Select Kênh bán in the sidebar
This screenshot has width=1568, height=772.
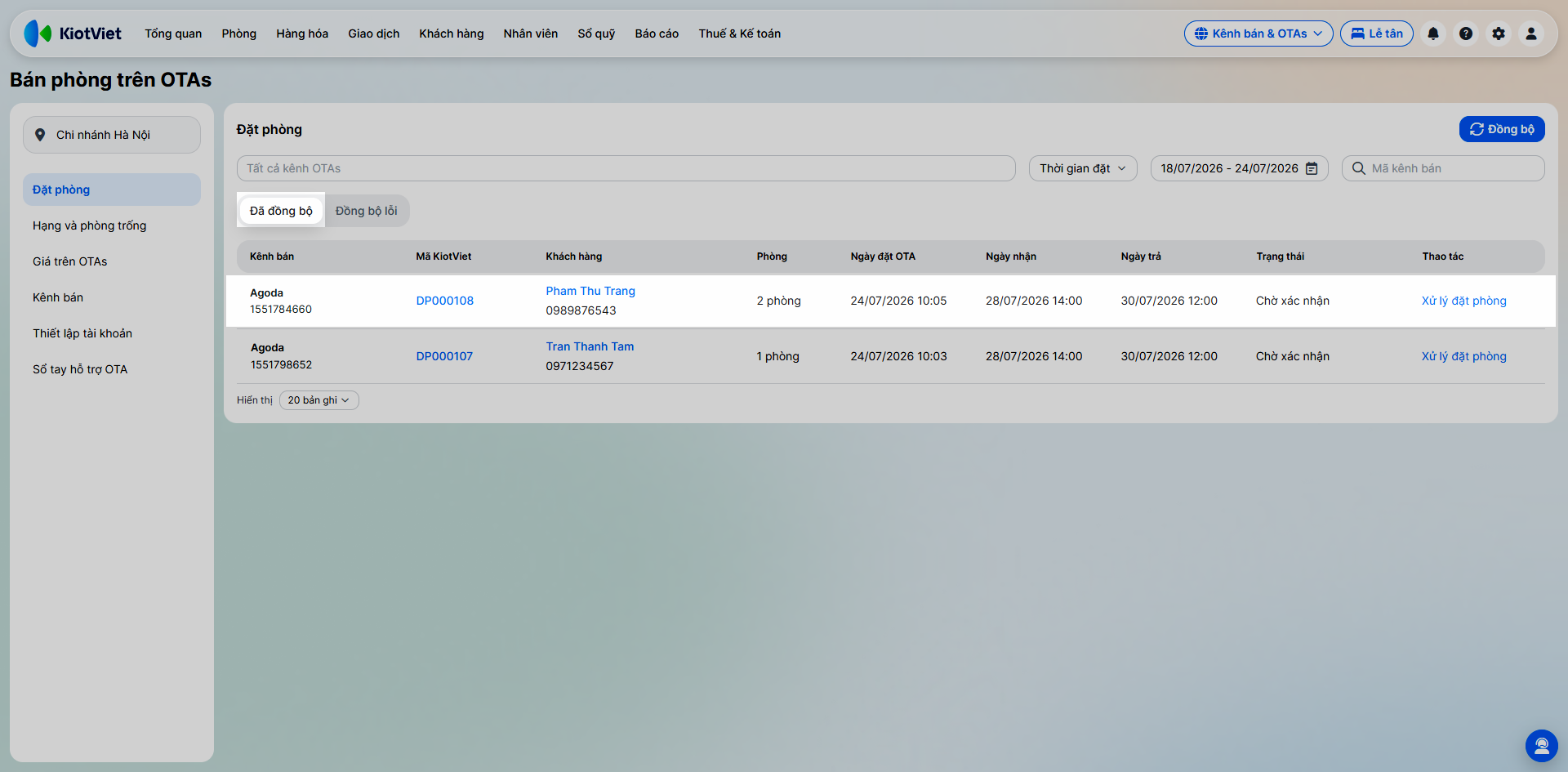tap(112, 297)
